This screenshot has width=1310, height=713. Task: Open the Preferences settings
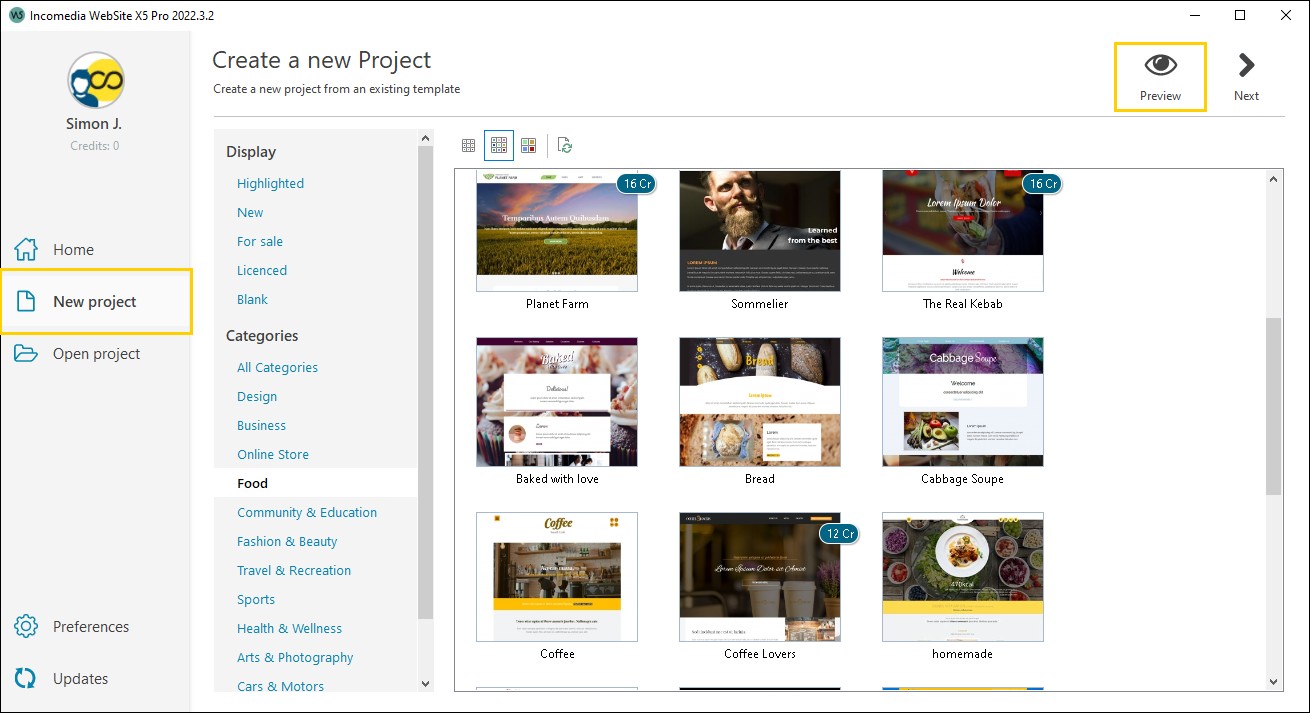pyautogui.click(x=90, y=626)
